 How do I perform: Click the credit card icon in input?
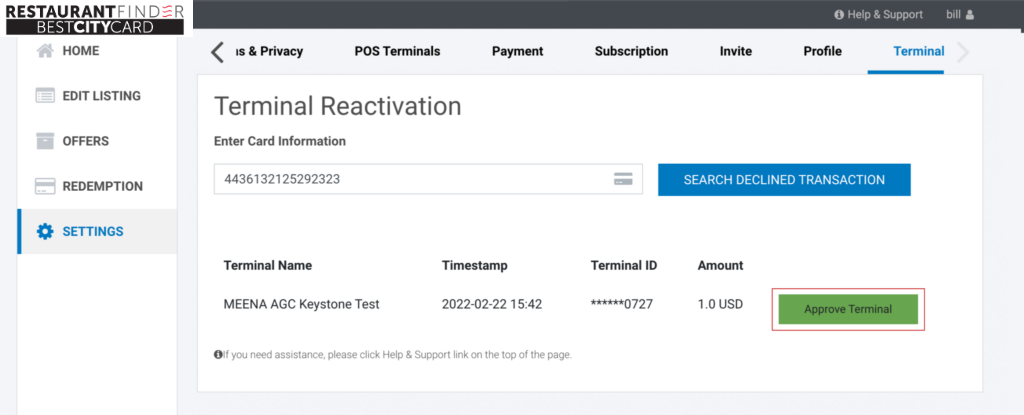[623, 180]
